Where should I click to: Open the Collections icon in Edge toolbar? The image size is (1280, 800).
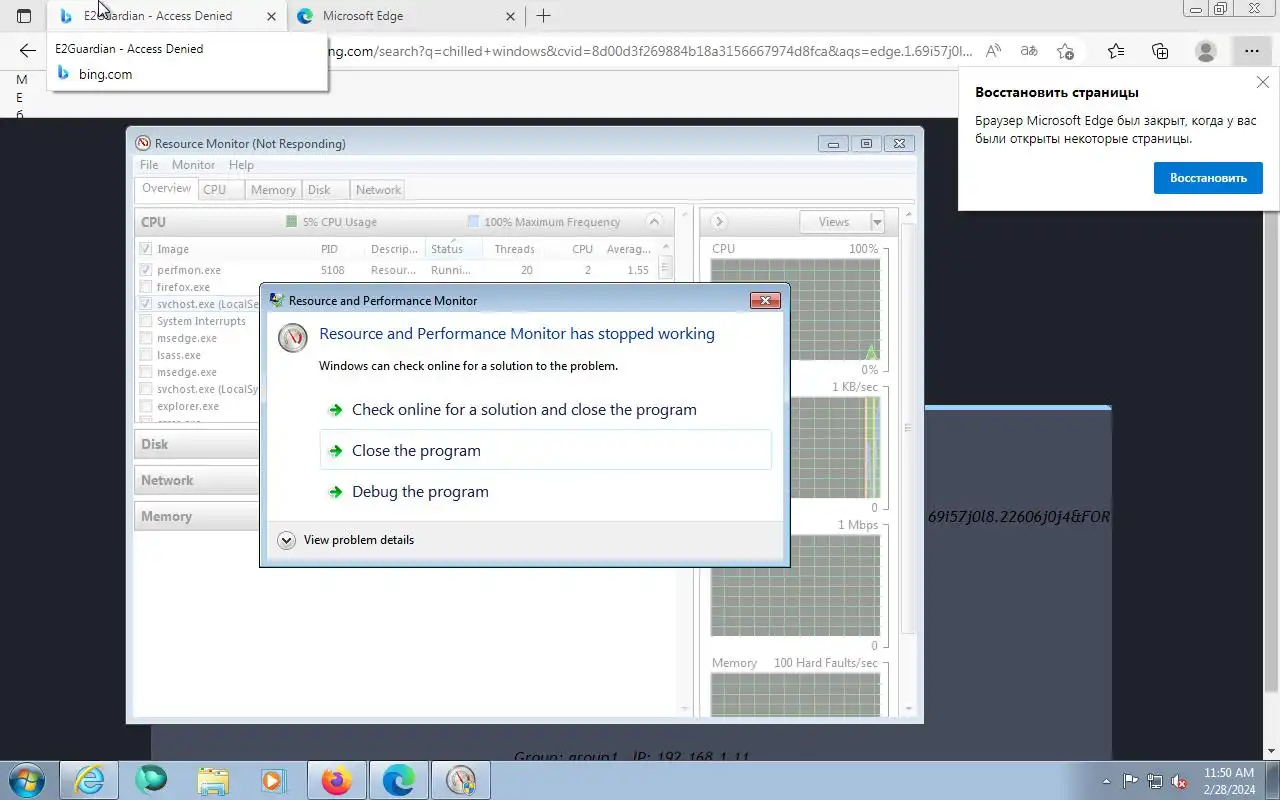pyautogui.click(x=1160, y=51)
